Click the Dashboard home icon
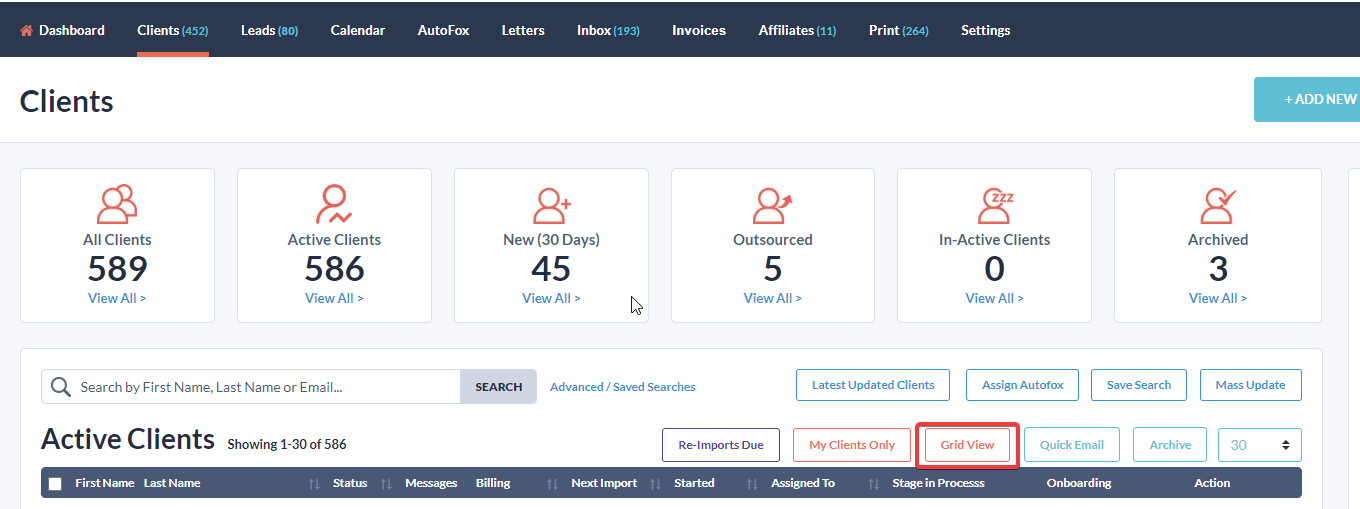The width and height of the screenshot is (1360, 509). 26,31
